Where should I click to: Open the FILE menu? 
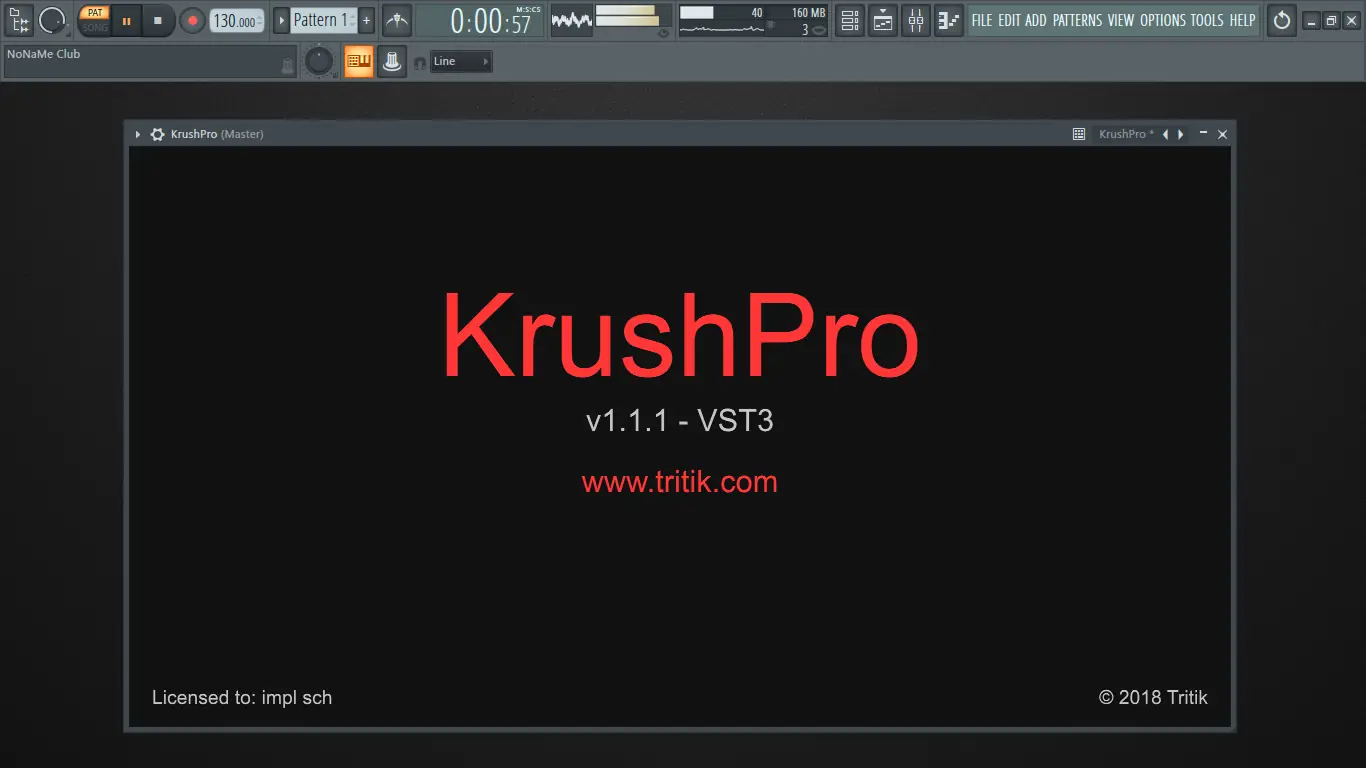click(982, 20)
